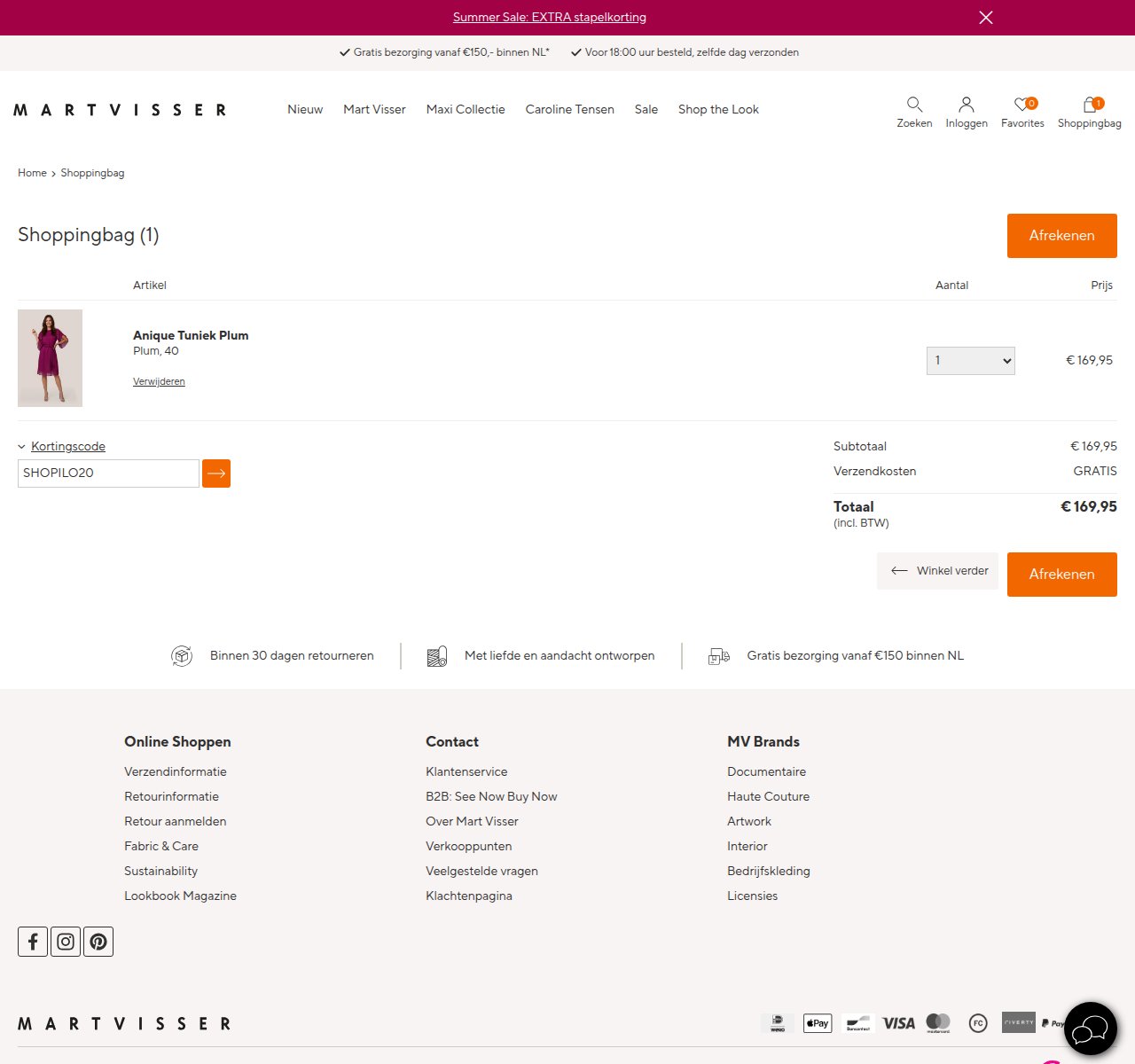Open the Shop the Look menu item

(718, 109)
